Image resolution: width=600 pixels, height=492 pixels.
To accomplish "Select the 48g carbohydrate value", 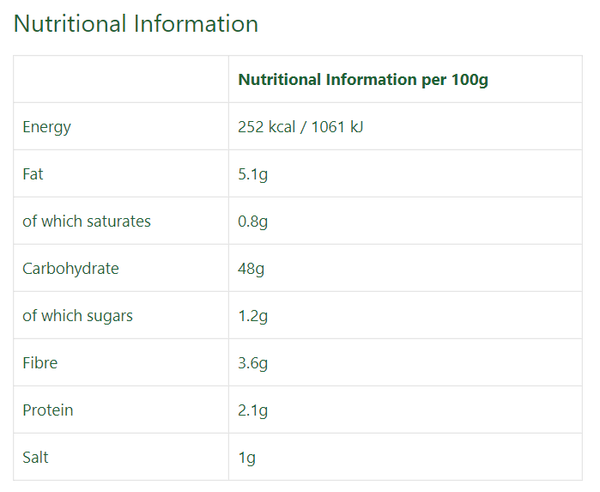I will coord(251,268).
